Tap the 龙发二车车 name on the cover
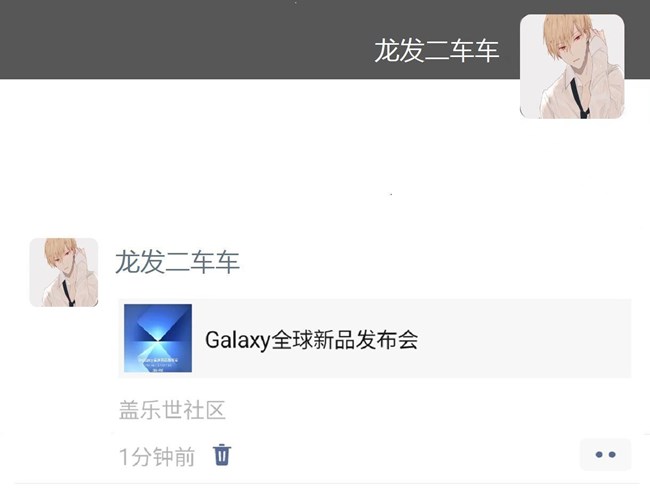The height and width of the screenshot is (490, 650). pos(437,51)
